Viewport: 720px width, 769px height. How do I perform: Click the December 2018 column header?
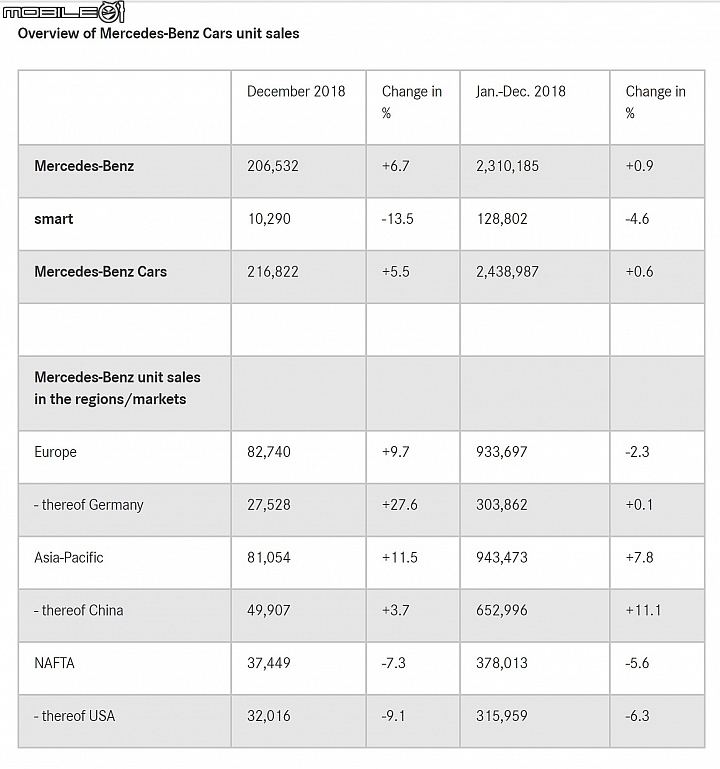tap(296, 91)
